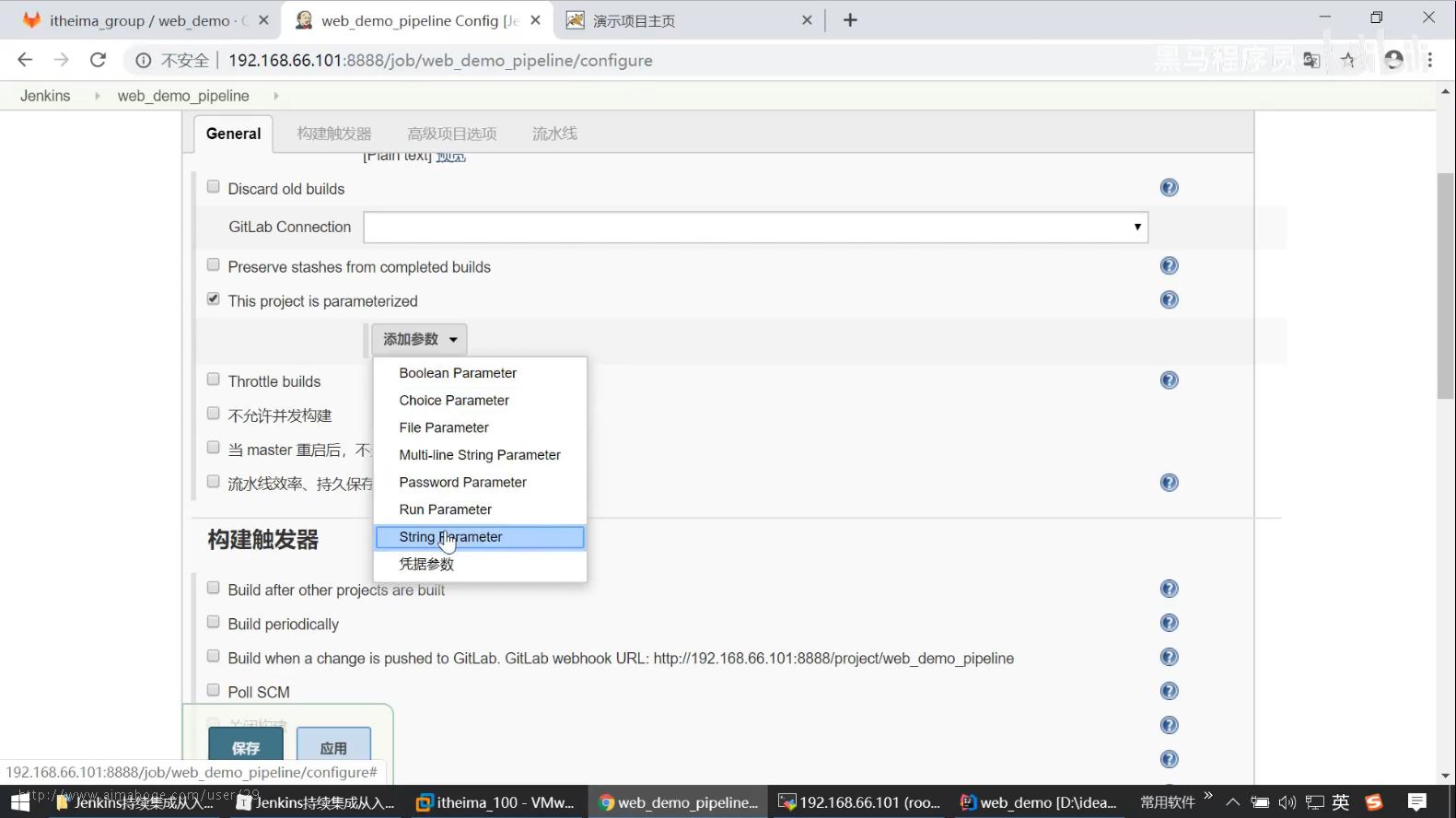Viewport: 1456px width, 818px height.
Task: Click the site info not-secure icon
Action: tap(144, 60)
